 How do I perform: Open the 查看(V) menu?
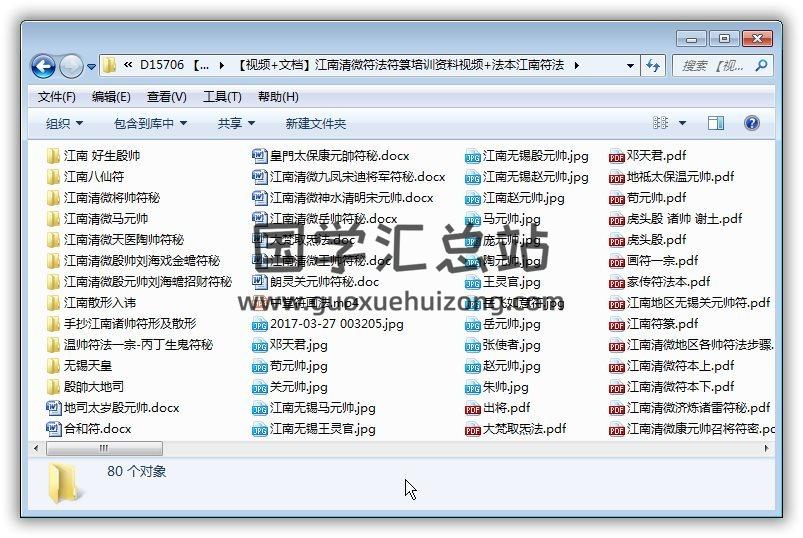pos(166,97)
